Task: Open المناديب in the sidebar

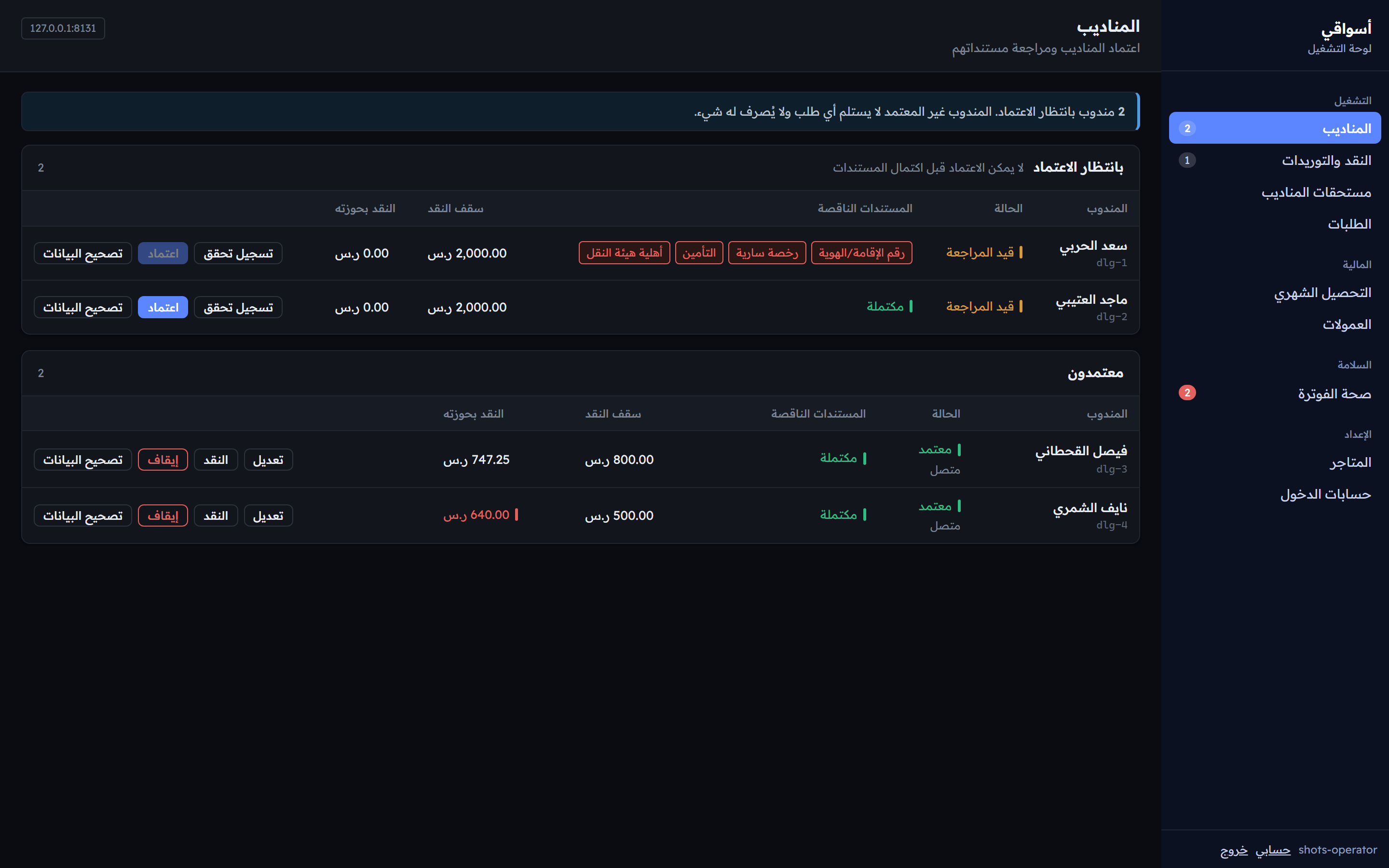Action: pyautogui.click(x=1275, y=128)
